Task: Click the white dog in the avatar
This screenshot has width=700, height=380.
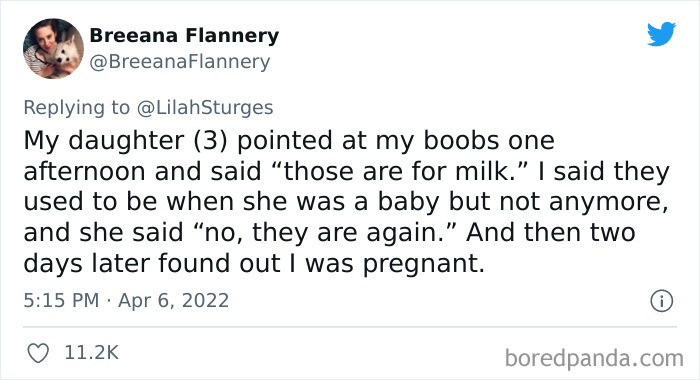Action: click(67, 54)
